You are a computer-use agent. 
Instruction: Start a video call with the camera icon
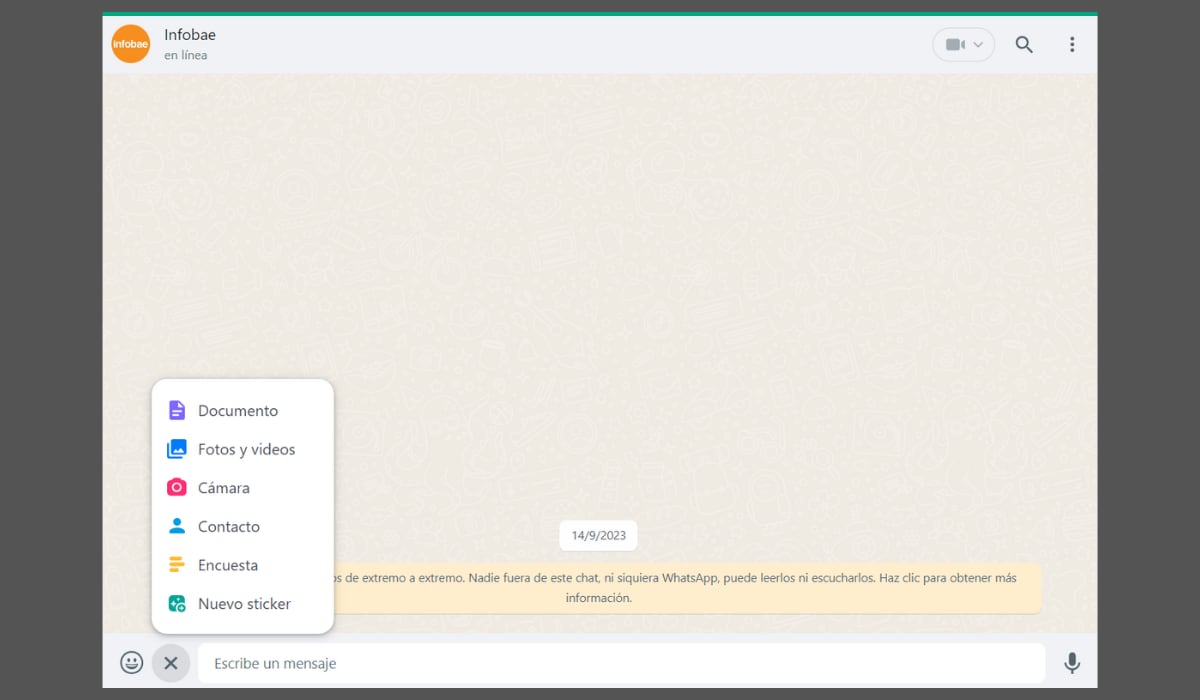pos(955,45)
